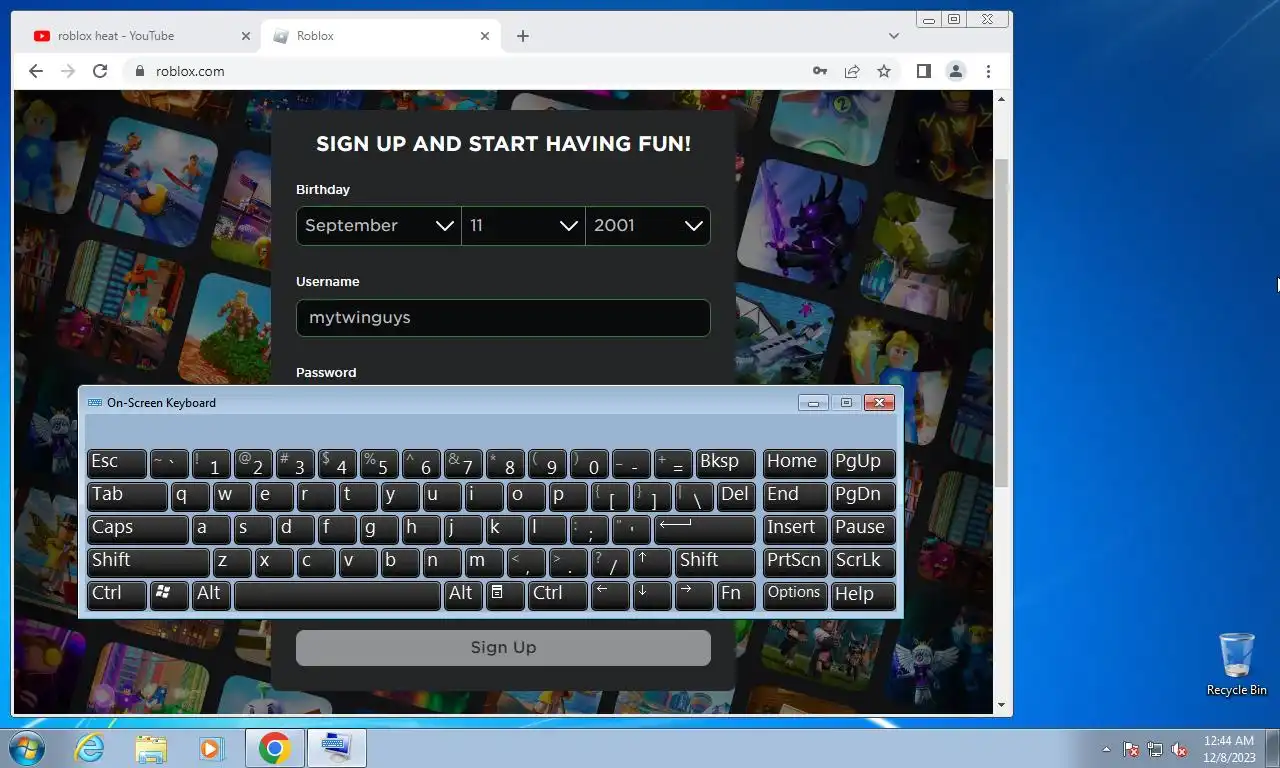Screen dimensions: 1280x768
Task: Close the Roblox tab
Action: pyautogui.click(x=485, y=36)
